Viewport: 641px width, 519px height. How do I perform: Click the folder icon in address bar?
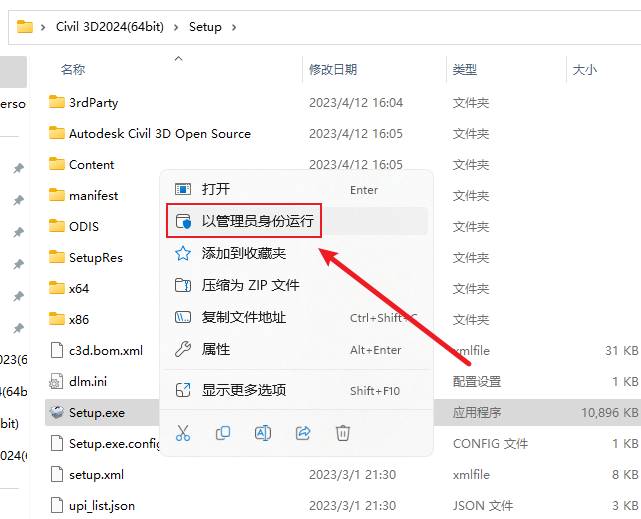(25, 27)
